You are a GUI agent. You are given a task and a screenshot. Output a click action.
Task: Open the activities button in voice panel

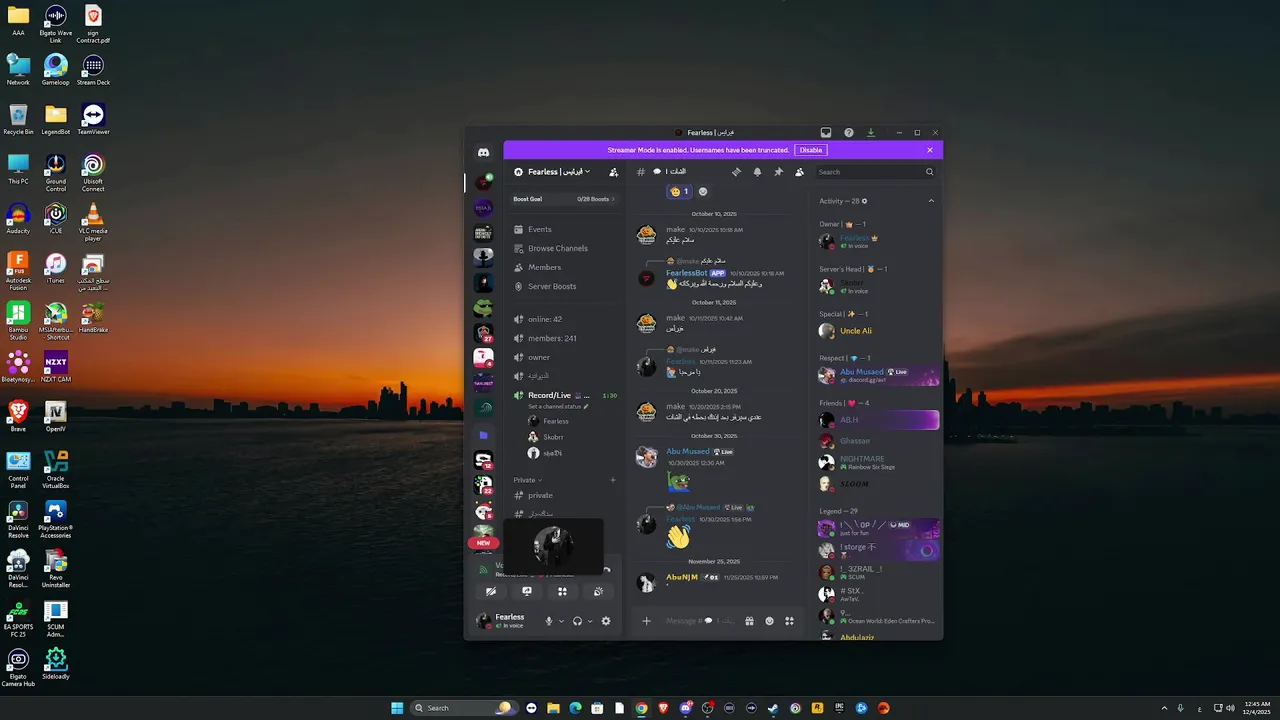(562, 591)
